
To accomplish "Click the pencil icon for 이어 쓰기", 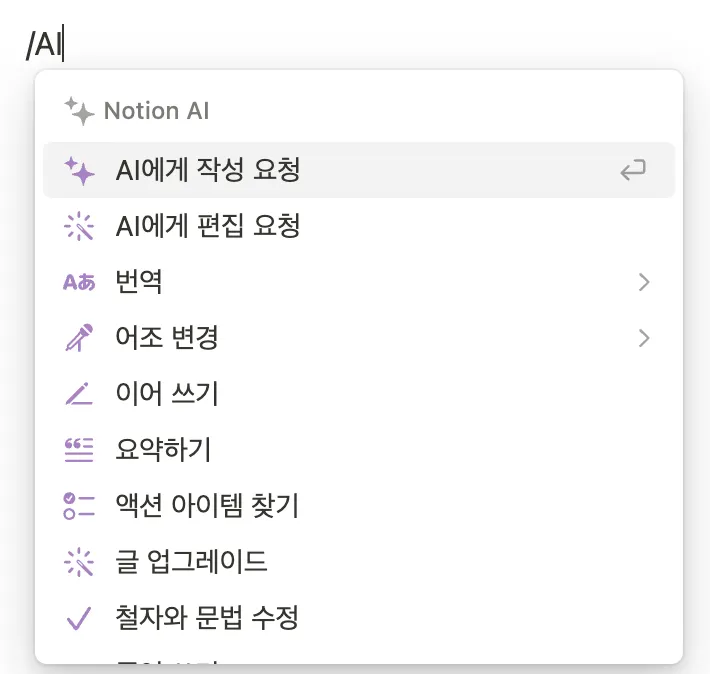I will [79, 395].
